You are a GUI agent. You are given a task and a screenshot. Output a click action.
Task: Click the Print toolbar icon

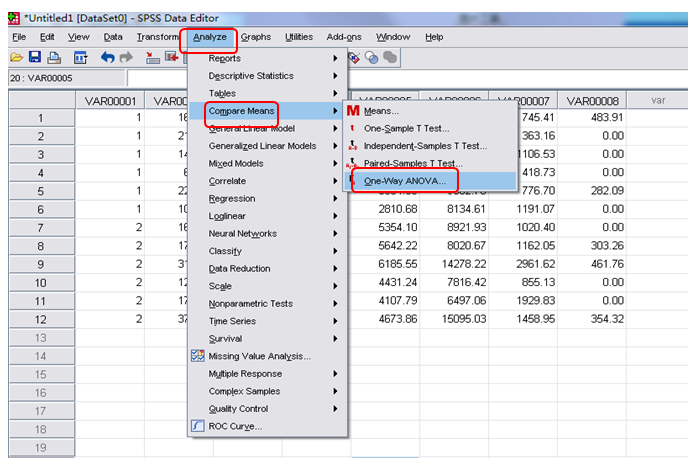tap(55, 59)
